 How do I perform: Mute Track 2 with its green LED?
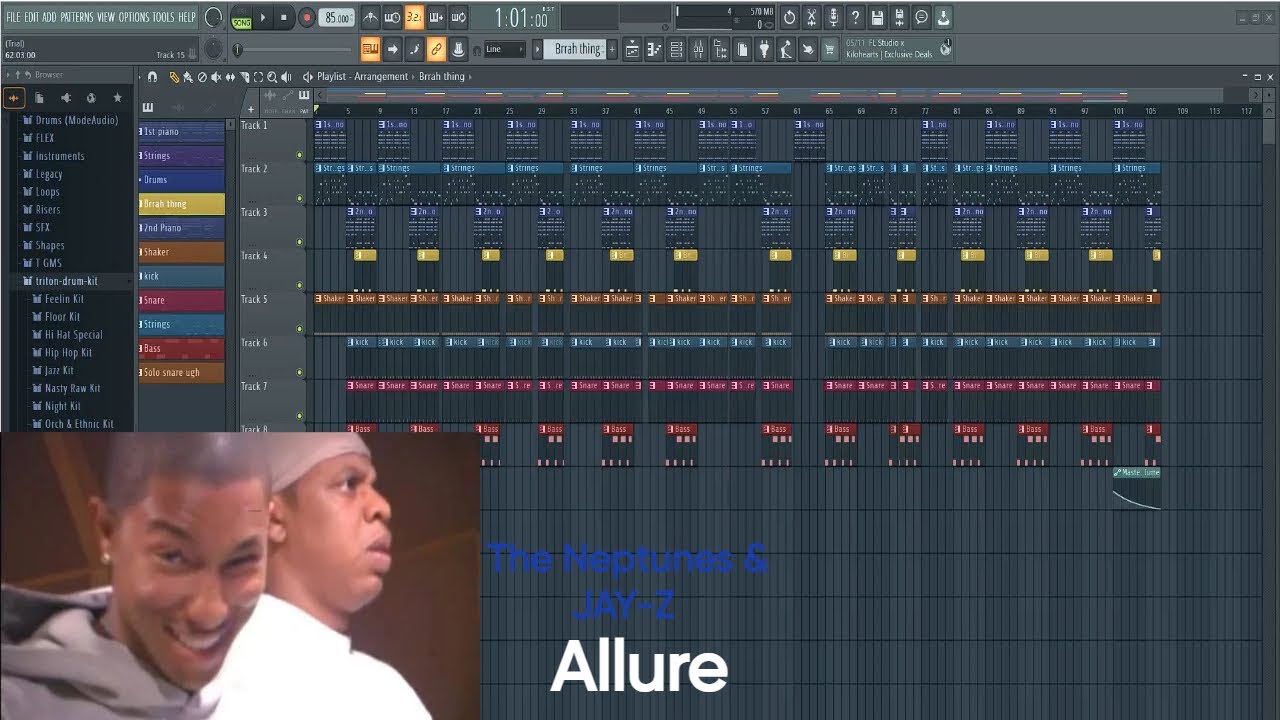click(299, 198)
